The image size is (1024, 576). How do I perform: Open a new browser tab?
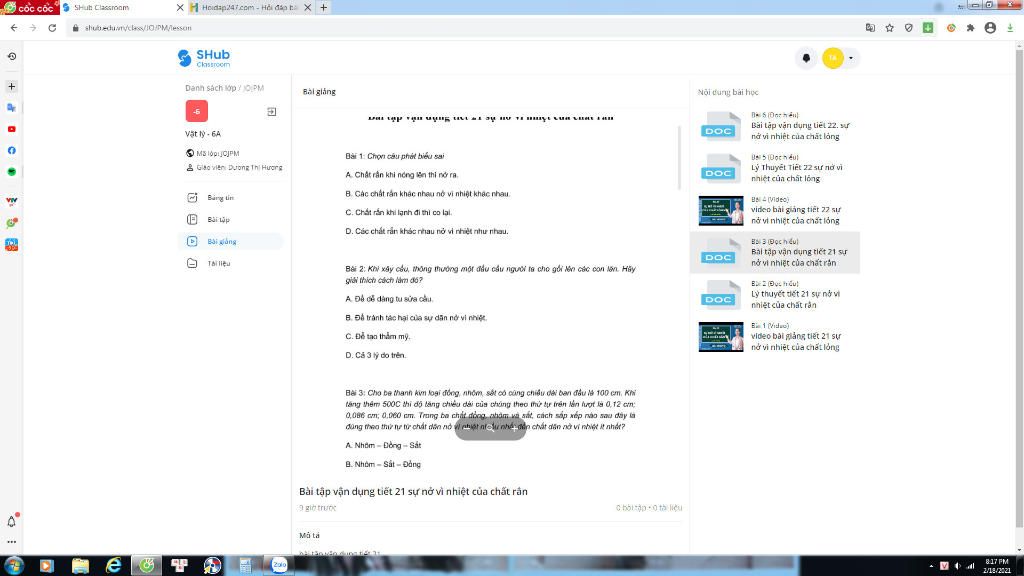pos(323,8)
